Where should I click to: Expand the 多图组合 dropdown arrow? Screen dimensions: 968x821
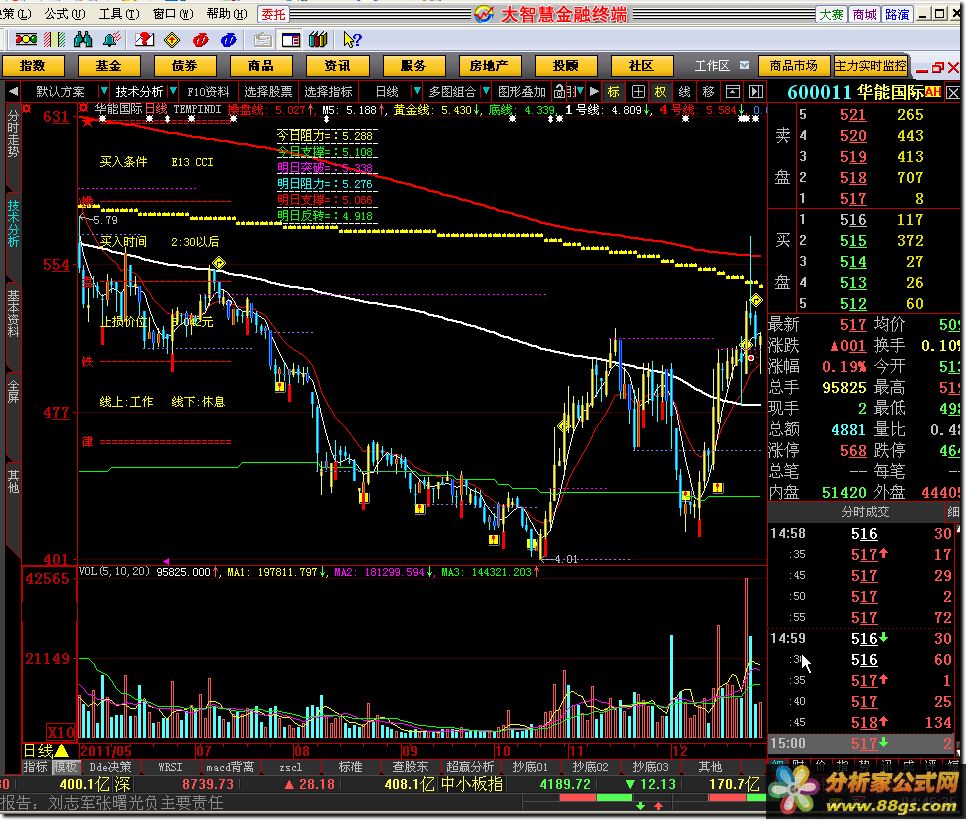point(486,92)
